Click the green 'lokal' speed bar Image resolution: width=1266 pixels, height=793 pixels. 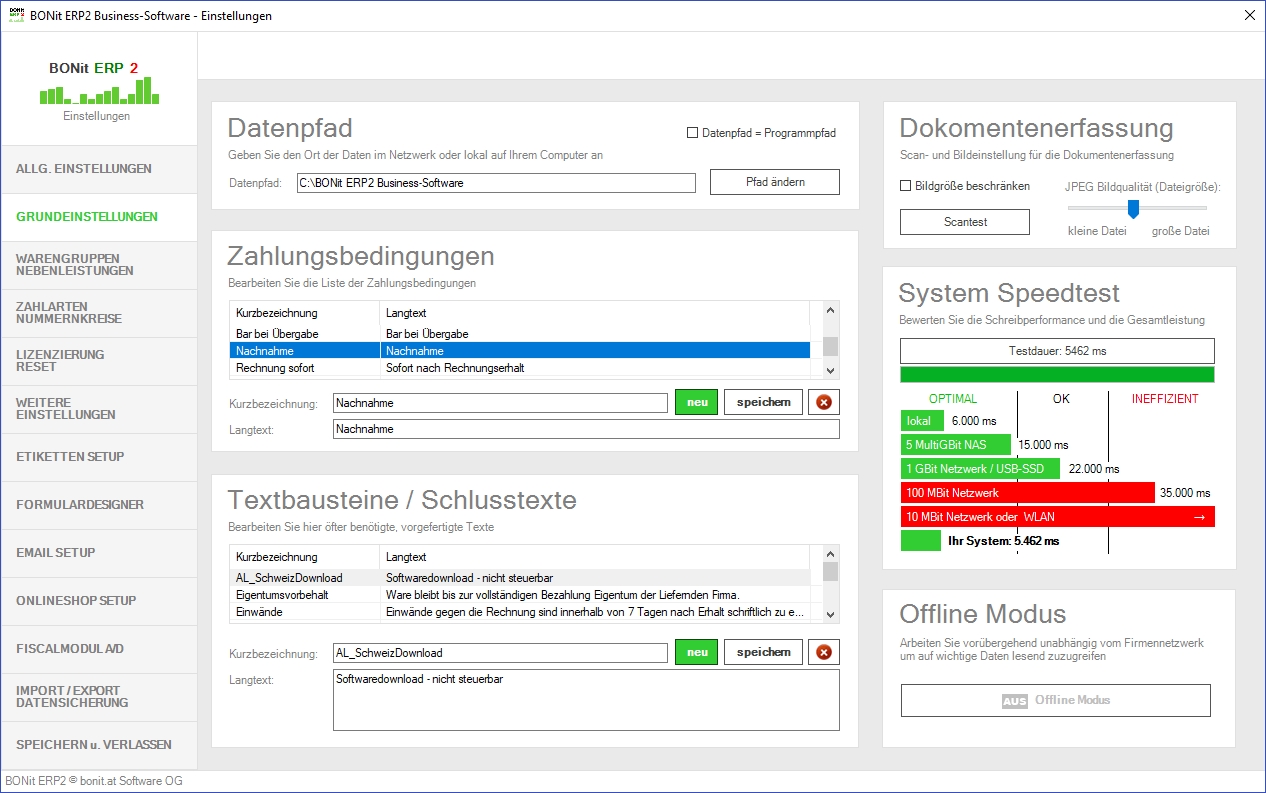coord(922,421)
